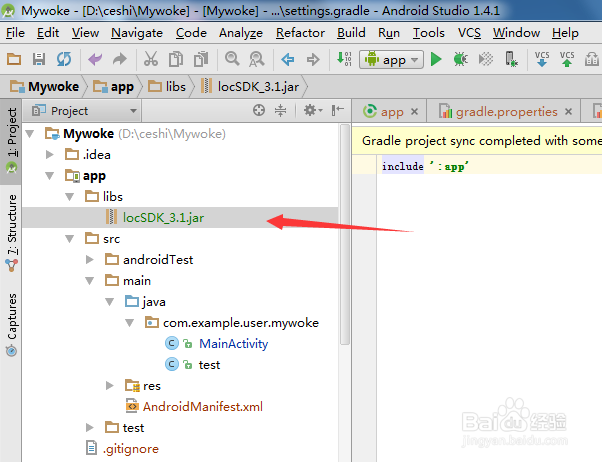This screenshot has width=602, height=462.
Task: Click the Undo arrow icon
Action: tap(95, 60)
